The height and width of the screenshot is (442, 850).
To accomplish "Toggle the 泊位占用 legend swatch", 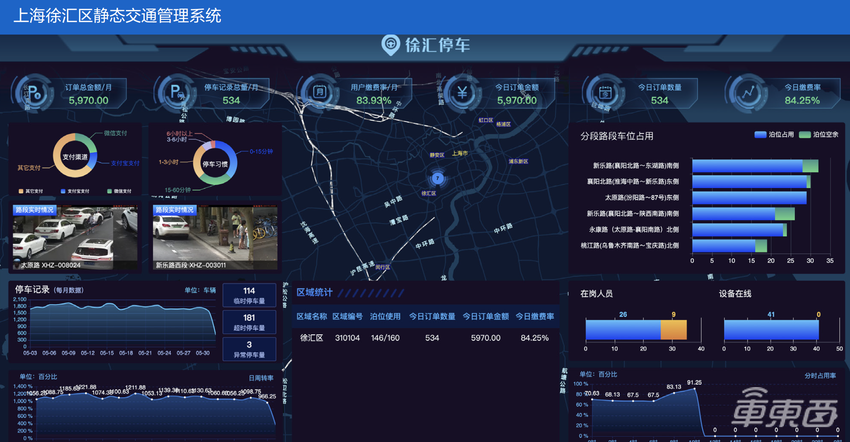I will click(760, 134).
